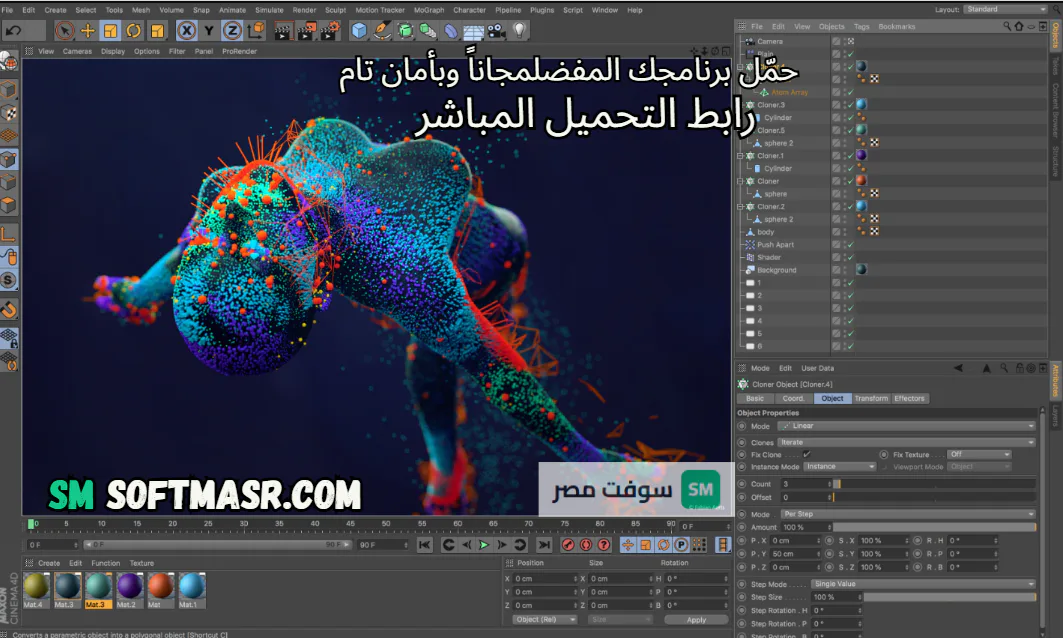The height and width of the screenshot is (638, 1063).
Task: Click Go to End playback button
Action: click(544, 544)
